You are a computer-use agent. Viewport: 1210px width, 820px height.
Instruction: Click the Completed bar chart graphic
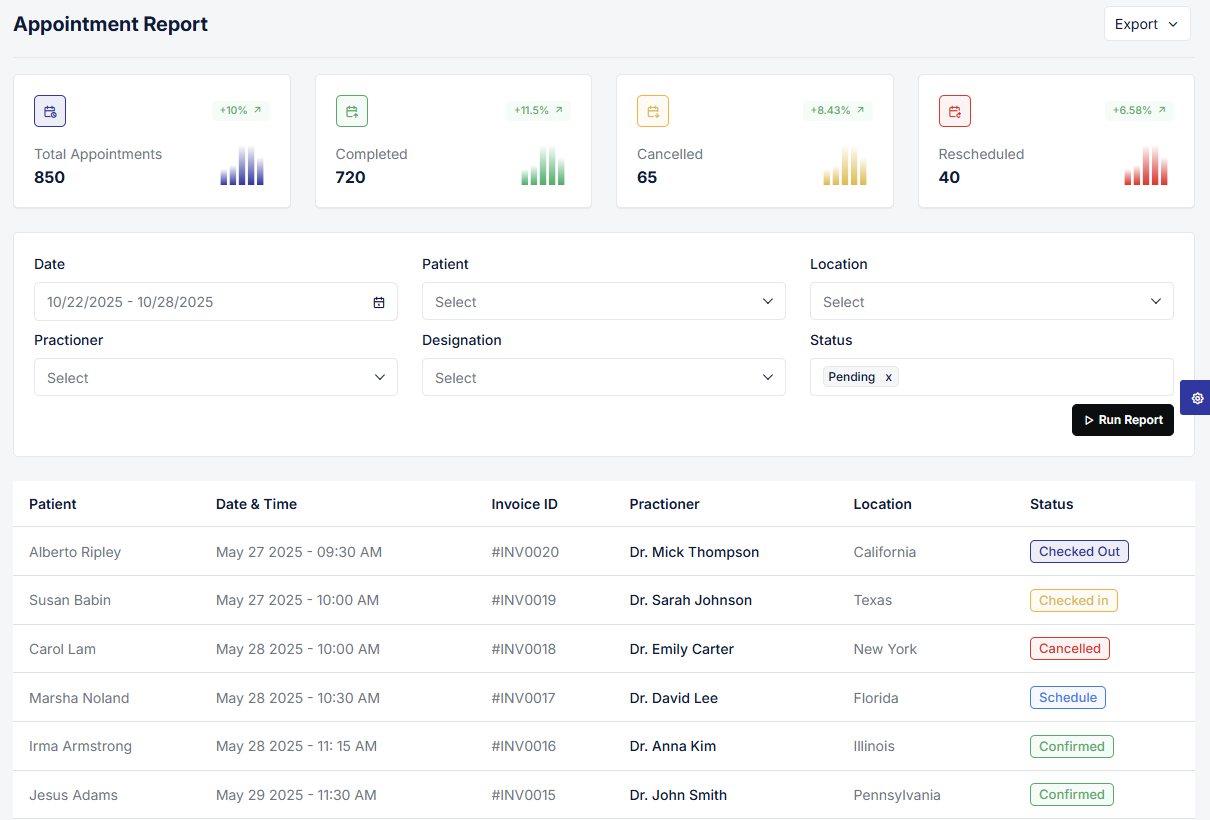coord(543,165)
